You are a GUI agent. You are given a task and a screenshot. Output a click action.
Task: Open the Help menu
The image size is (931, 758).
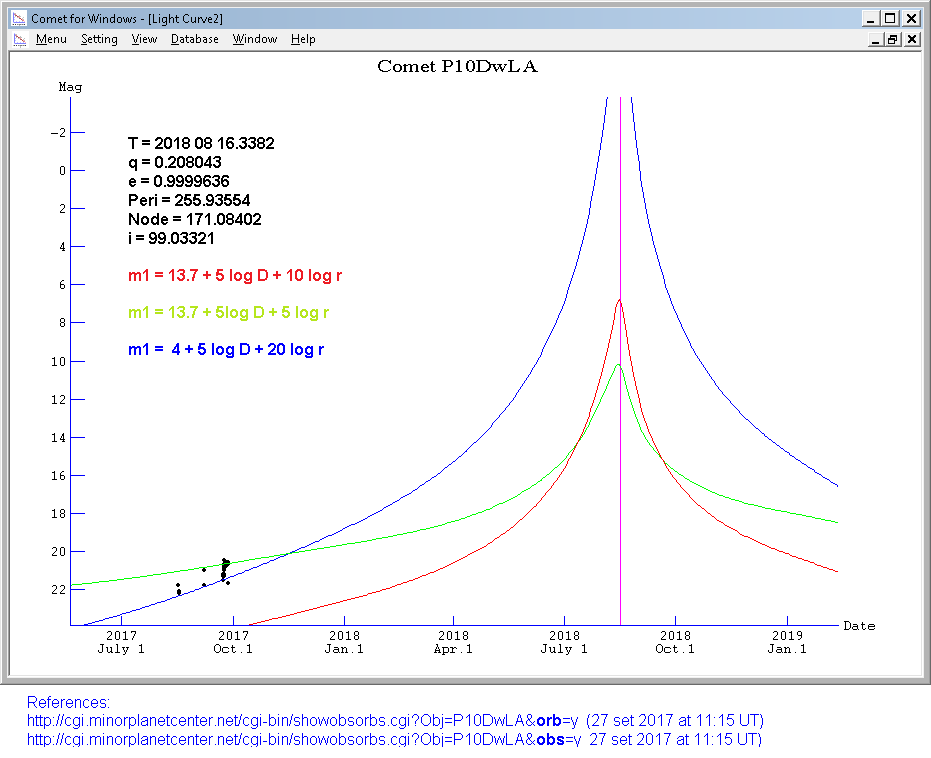tap(303, 39)
